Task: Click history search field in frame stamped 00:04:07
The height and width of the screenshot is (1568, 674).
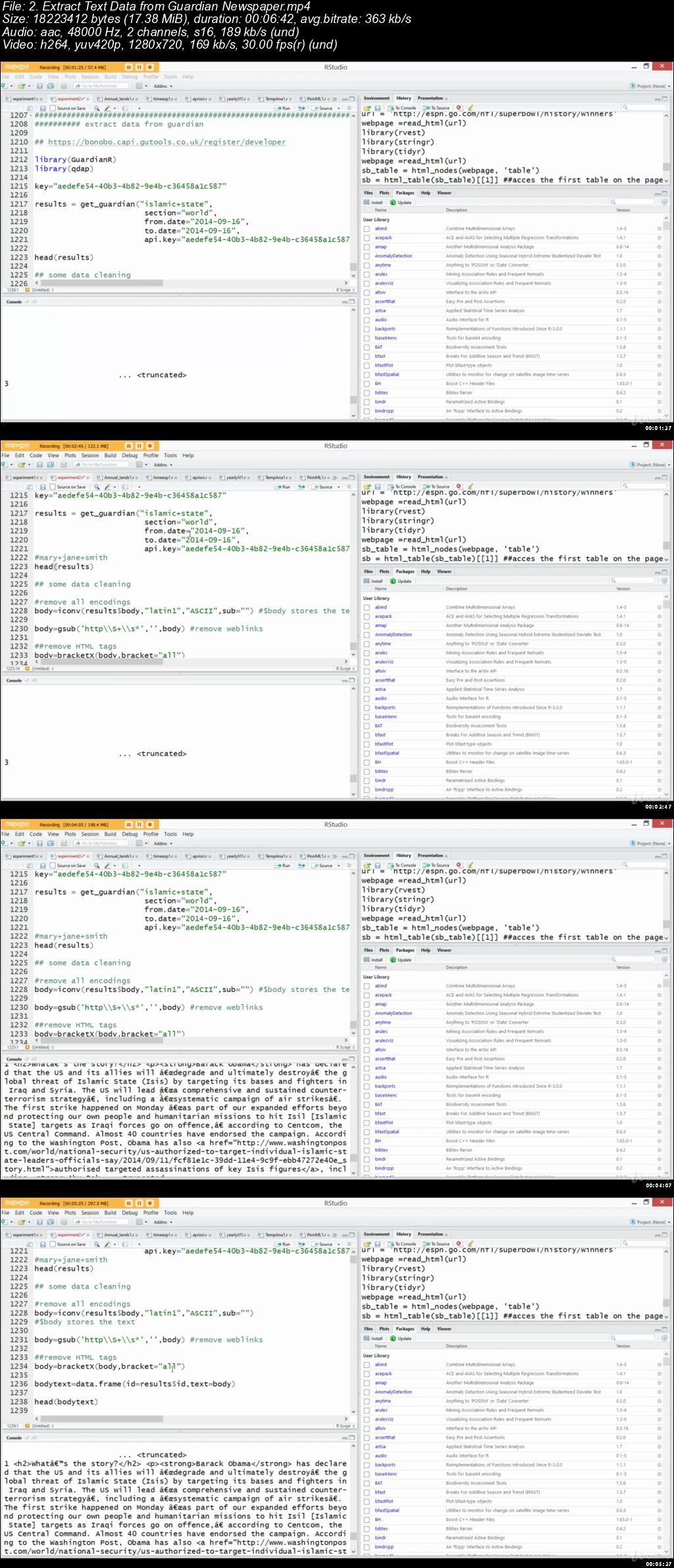Action: tap(645, 865)
